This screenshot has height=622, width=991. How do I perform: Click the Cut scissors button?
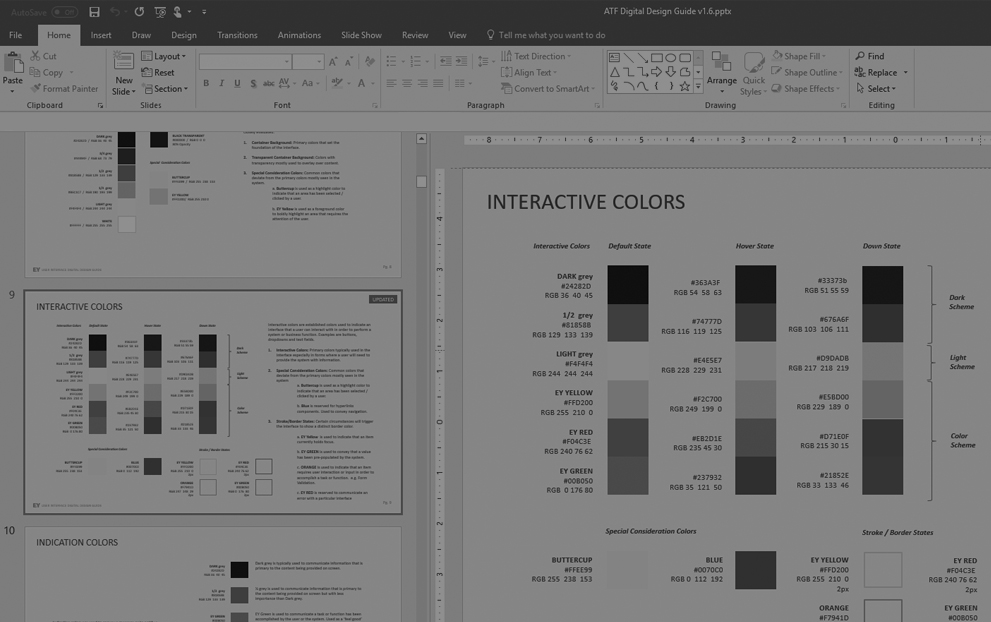pos(43,56)
